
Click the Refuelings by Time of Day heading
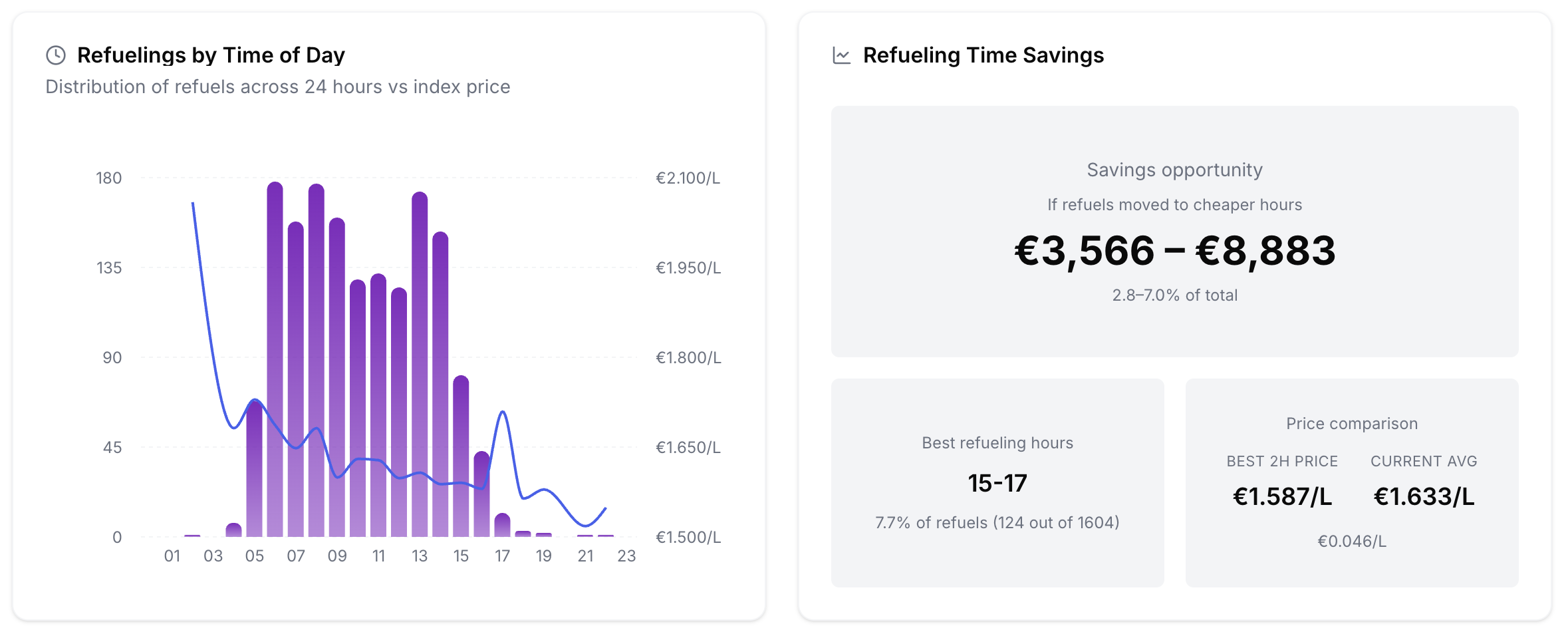point(211,55)
